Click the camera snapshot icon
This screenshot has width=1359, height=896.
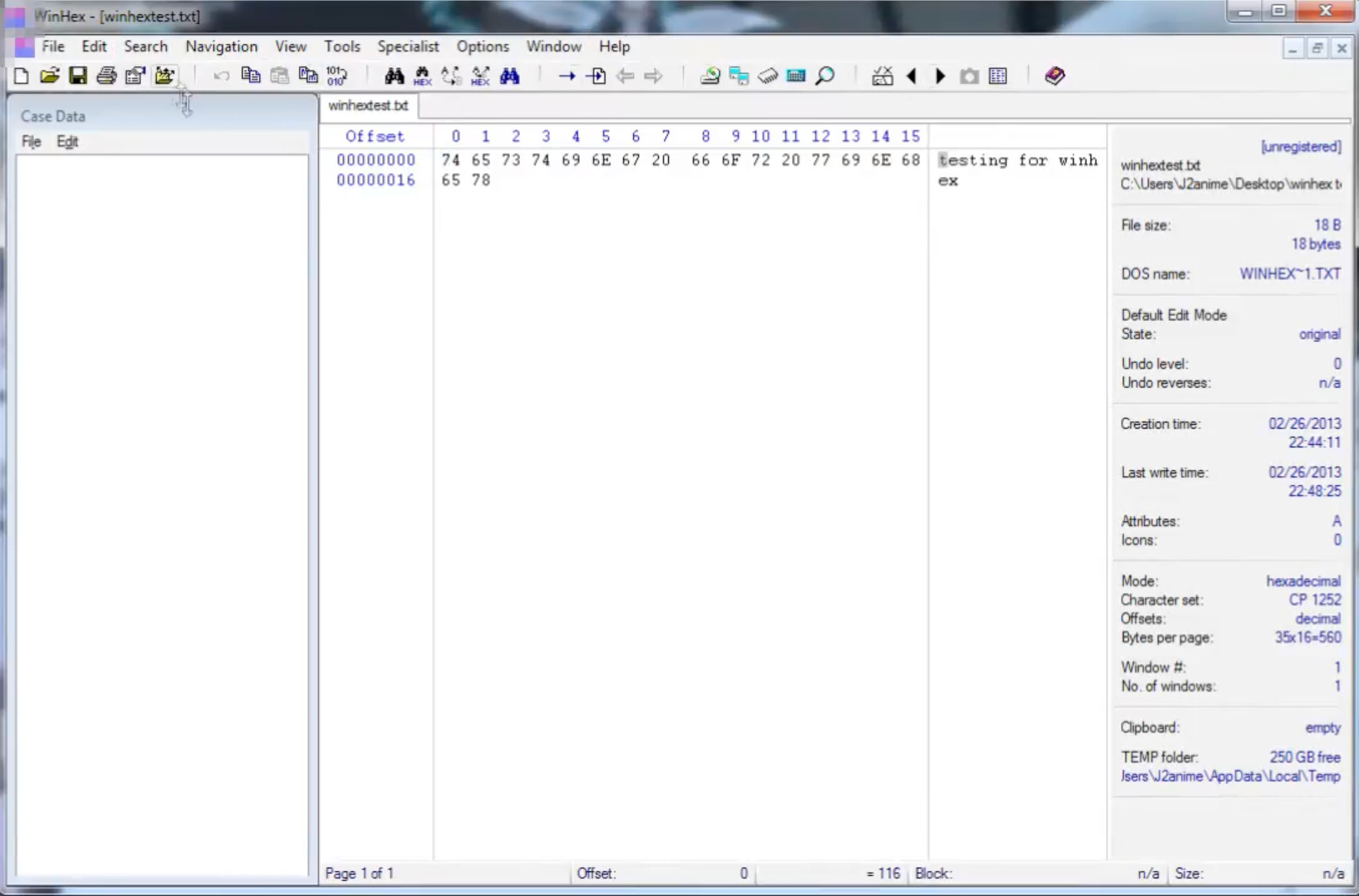pos(969,76)
